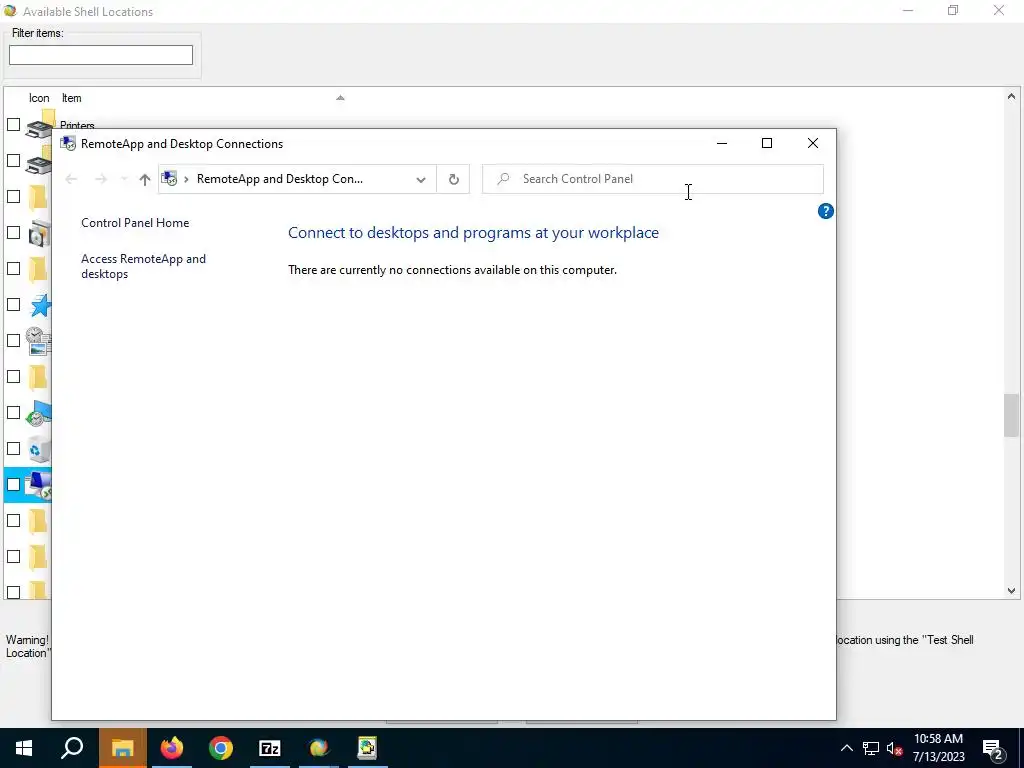This screenshot has height=768, width=1024.
Task: Click Access RemoteApp and desktops link
Action: point(143,266)
